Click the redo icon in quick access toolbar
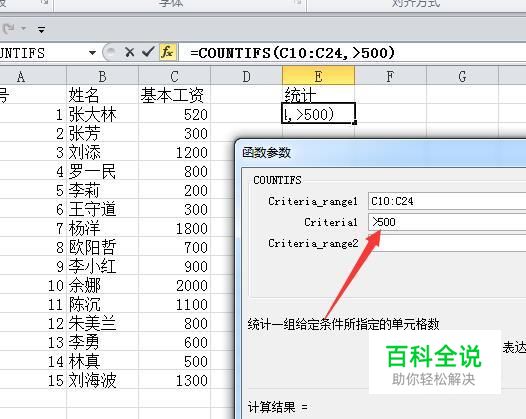Viewport: 526px width, 419px height. tap(8, 29)
